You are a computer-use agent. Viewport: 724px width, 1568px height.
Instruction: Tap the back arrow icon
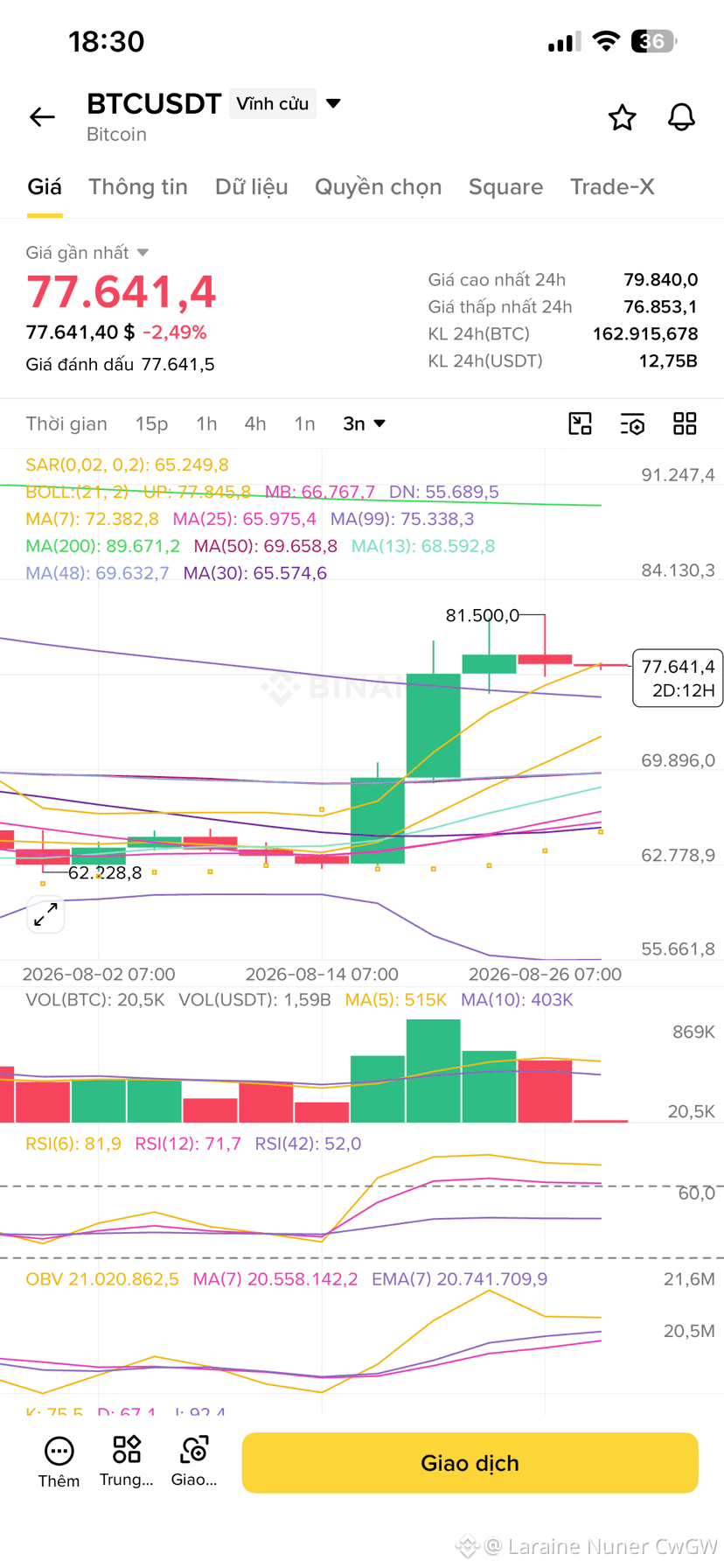click(x=42, y=117)
